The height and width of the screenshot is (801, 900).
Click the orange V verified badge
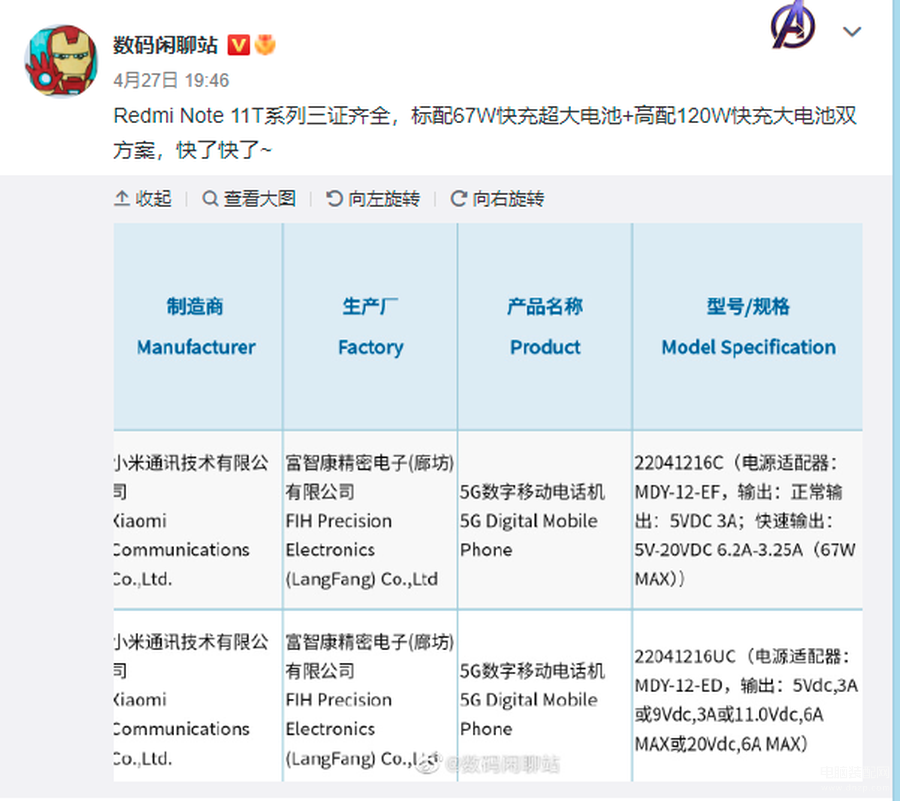tap(238, 45)
